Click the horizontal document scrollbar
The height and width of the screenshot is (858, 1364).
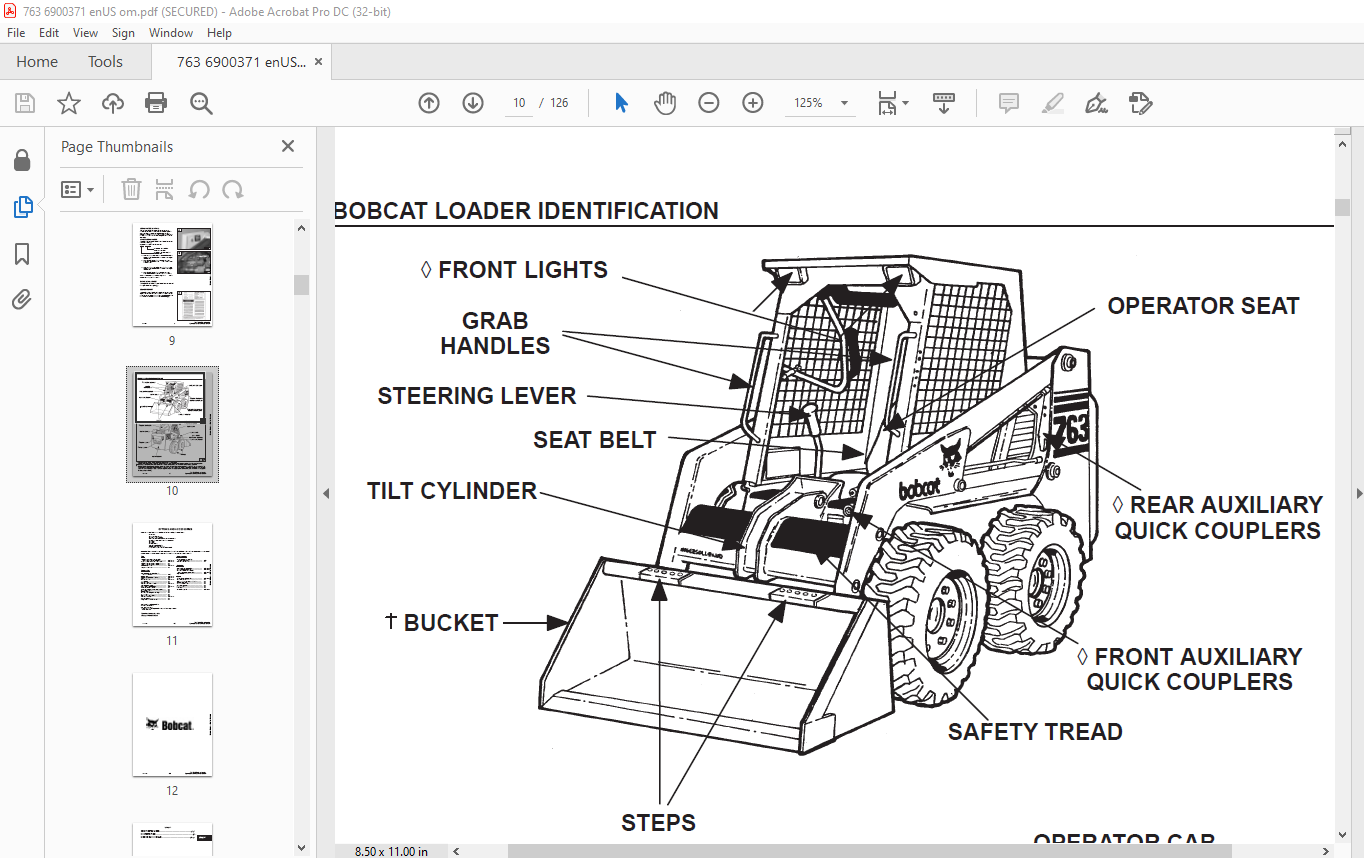pyautogui.click(x=868, y=851)
